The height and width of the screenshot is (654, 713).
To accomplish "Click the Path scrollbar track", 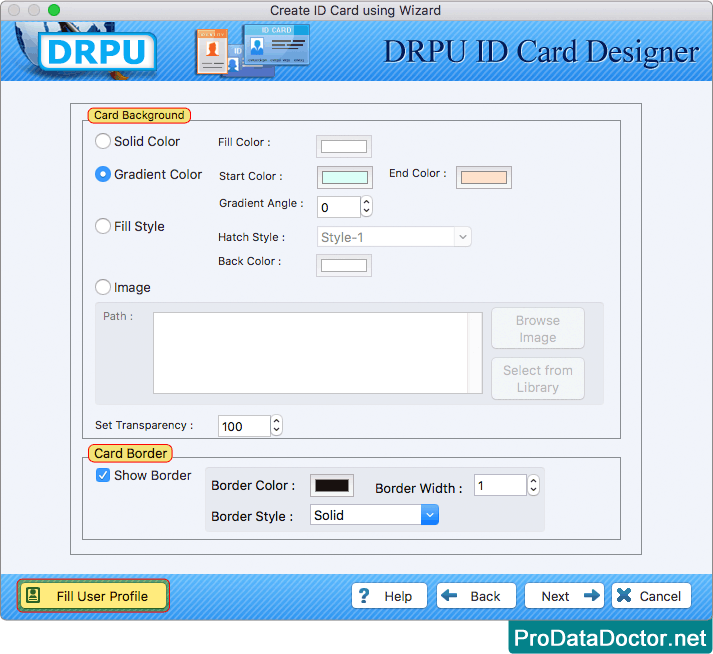I will [x=475, y=353].
